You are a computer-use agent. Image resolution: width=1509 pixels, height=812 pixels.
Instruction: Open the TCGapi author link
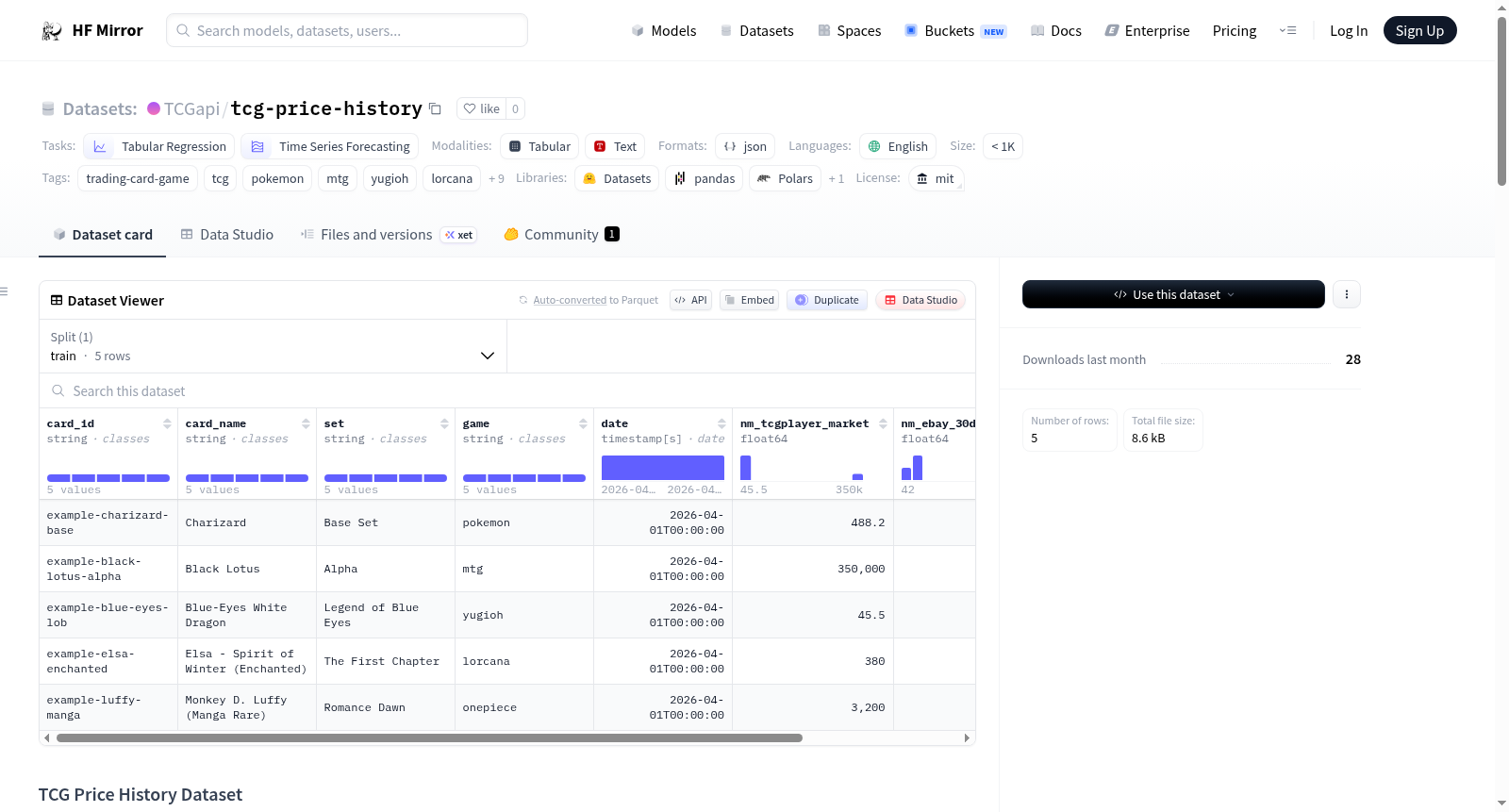(x=191, y=108)
